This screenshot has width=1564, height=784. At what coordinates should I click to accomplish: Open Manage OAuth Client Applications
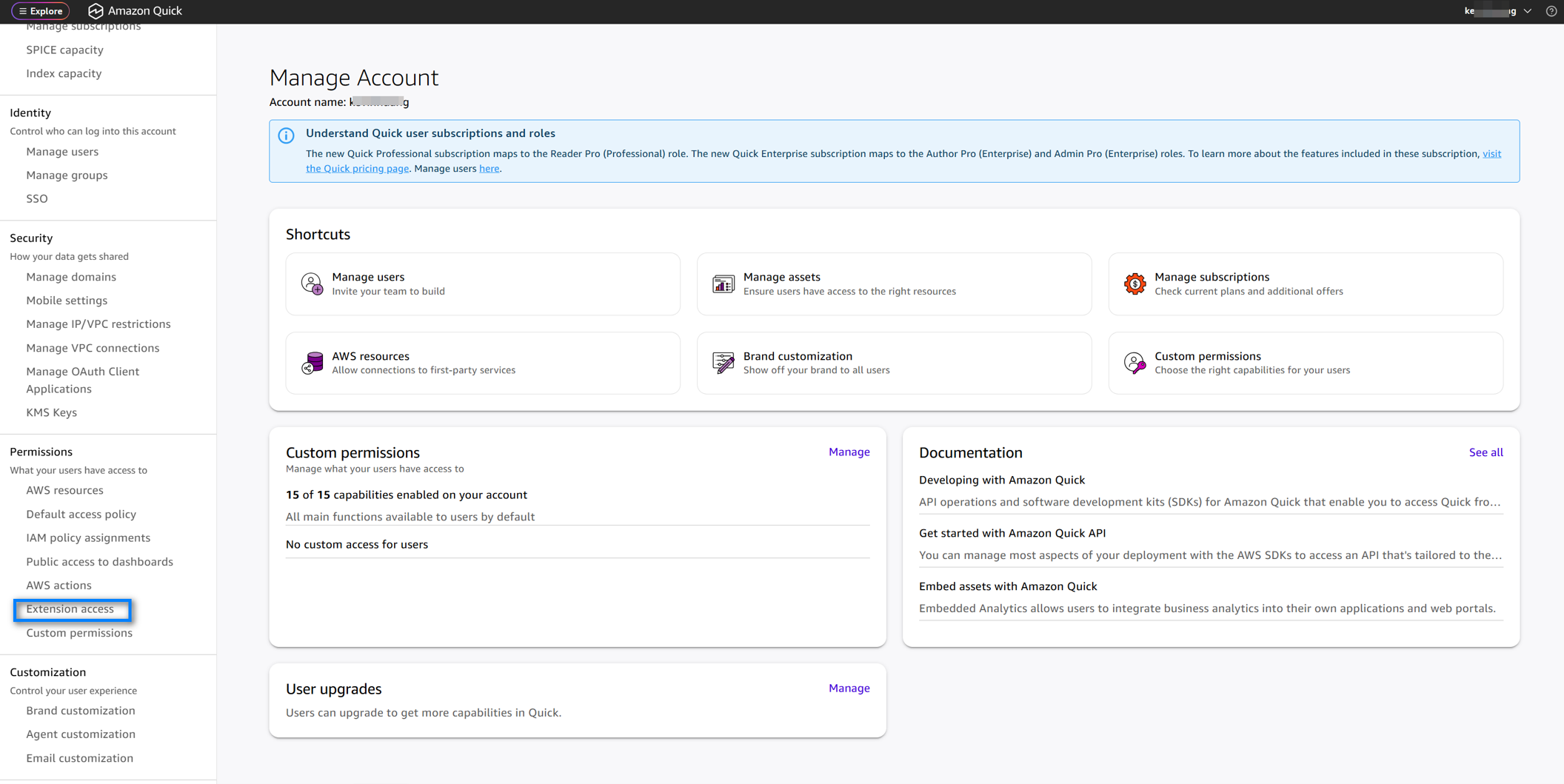pos(83,380)
